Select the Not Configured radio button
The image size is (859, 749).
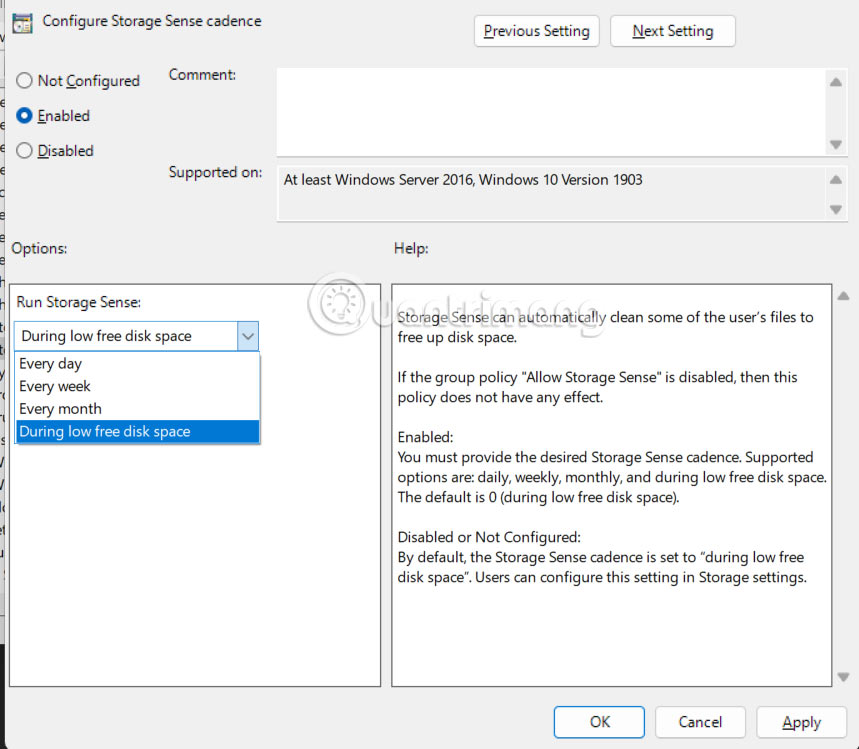pos(23,81)
